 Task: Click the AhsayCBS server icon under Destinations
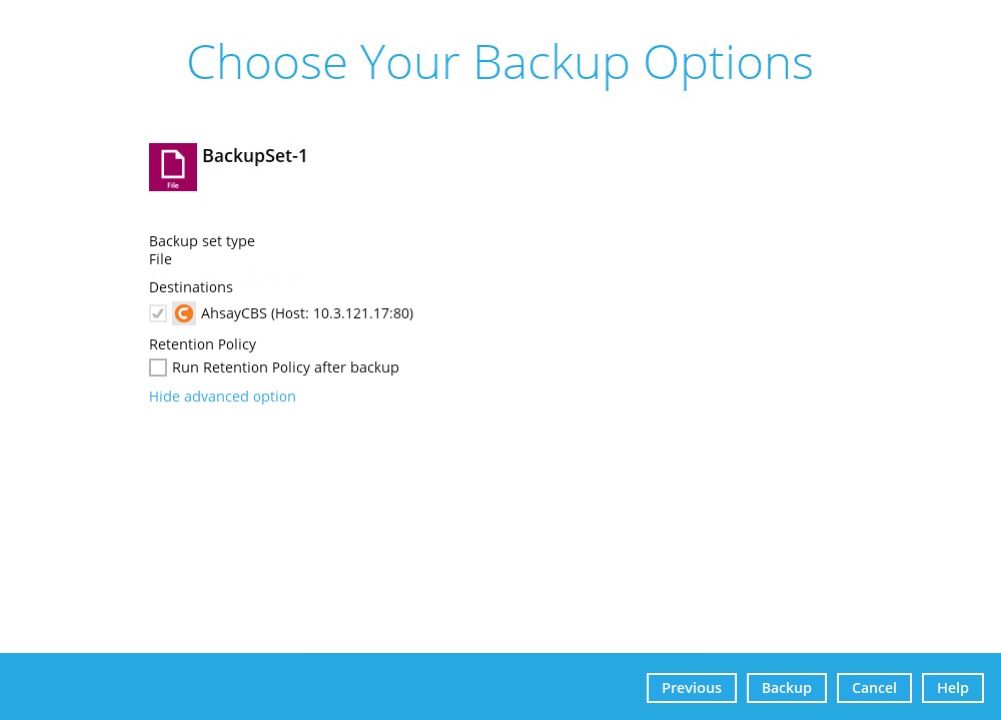pos(183,313)
